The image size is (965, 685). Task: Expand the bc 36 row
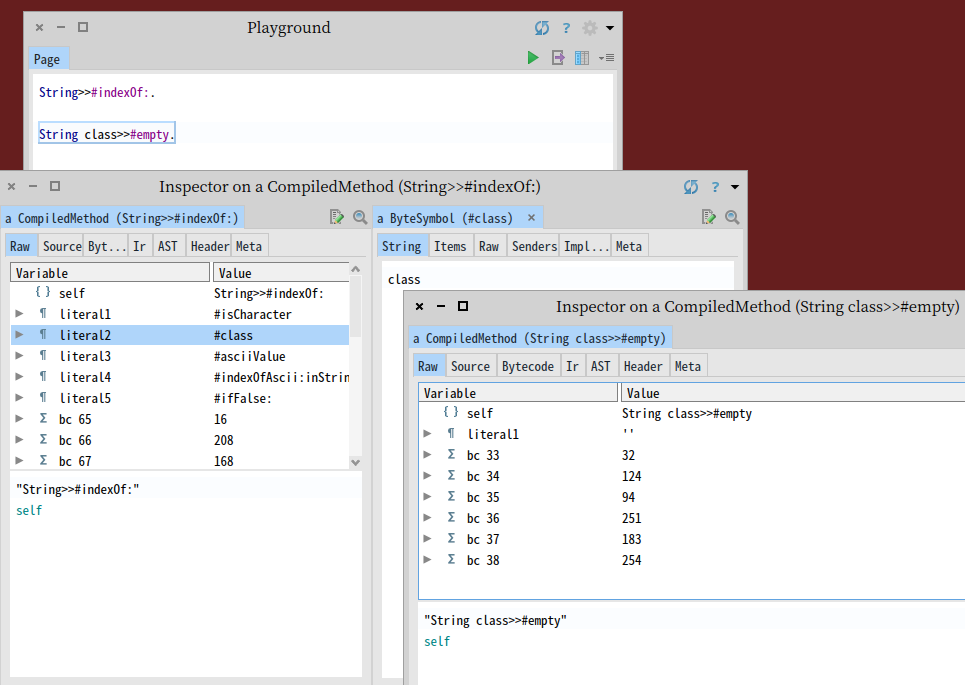point(427,518)
